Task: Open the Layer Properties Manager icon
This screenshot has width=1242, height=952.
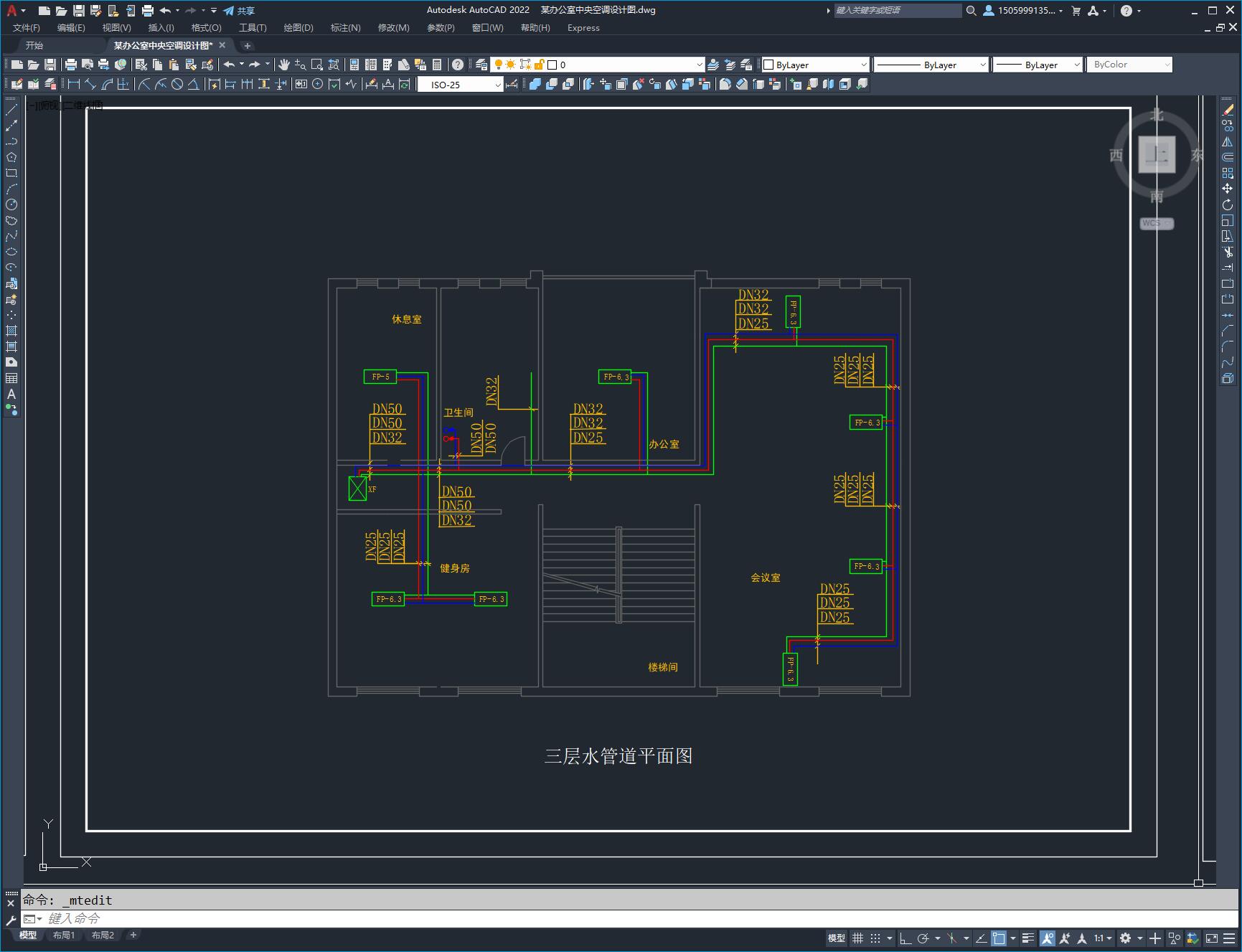Action: click(x=481, y=65)
